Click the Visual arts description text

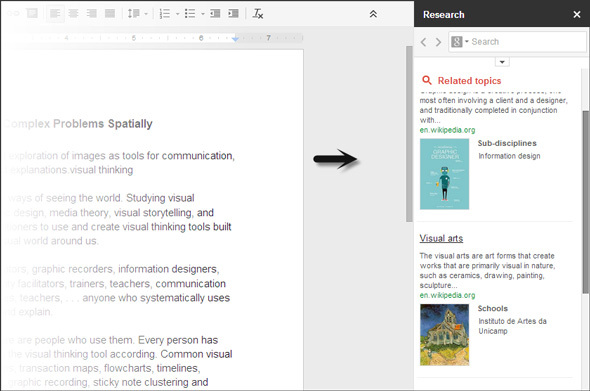point(487,270)
